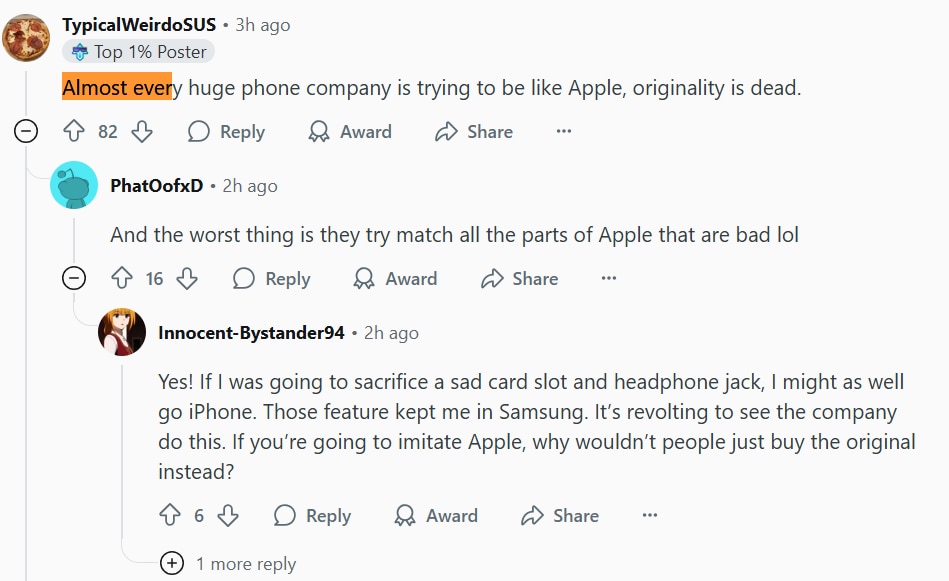Collapse PhatOofxD's reply thread
Image resolution: width=949 pixels, height=581 pixels.
[x=74, y=278]
